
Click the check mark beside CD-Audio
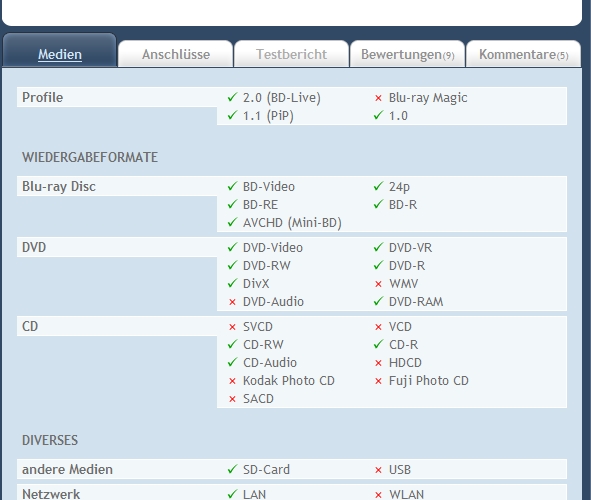point(233,362)
